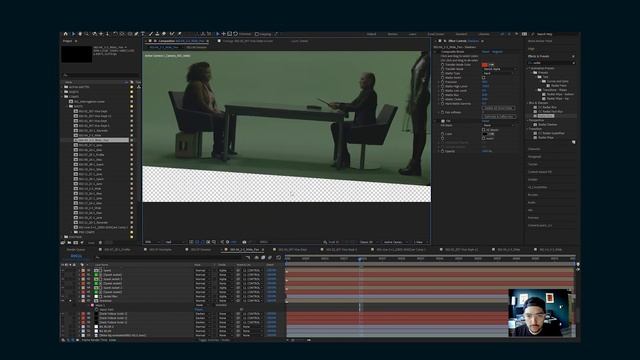Open the 1 View layout dropdown
The width and height of the screenshot is (640, 360).
420,242
